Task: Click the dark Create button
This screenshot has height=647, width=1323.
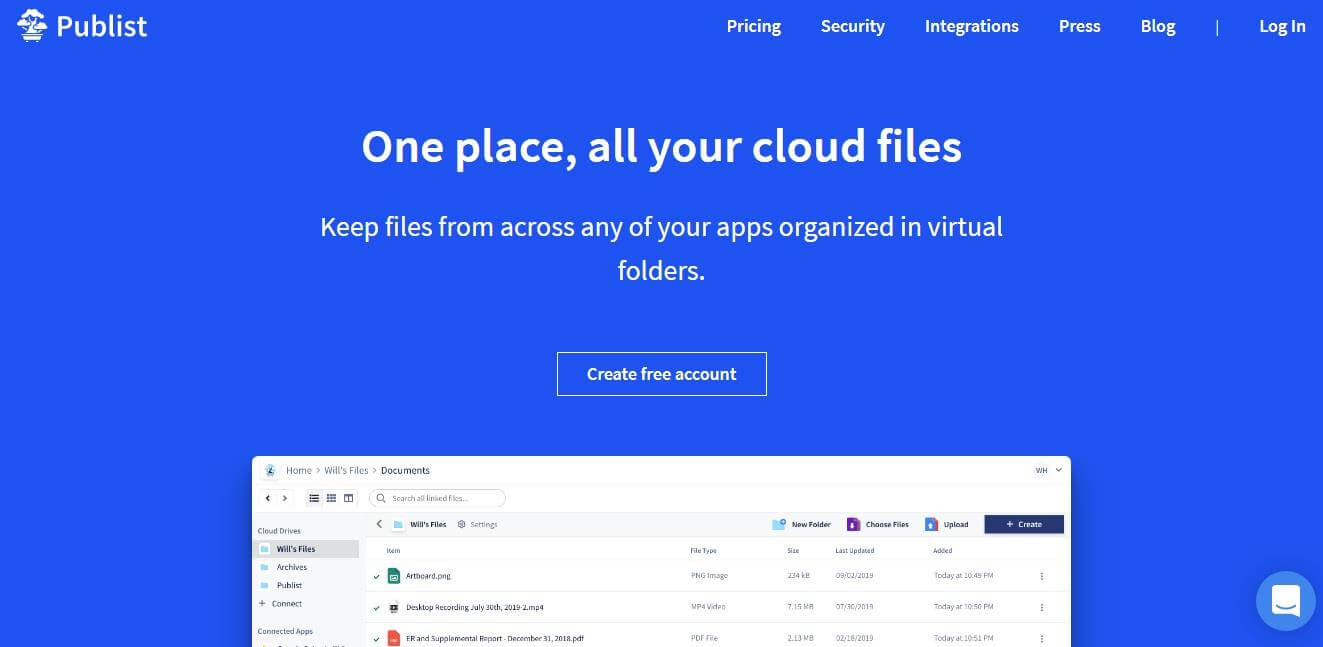Action: click(1024, 524)
